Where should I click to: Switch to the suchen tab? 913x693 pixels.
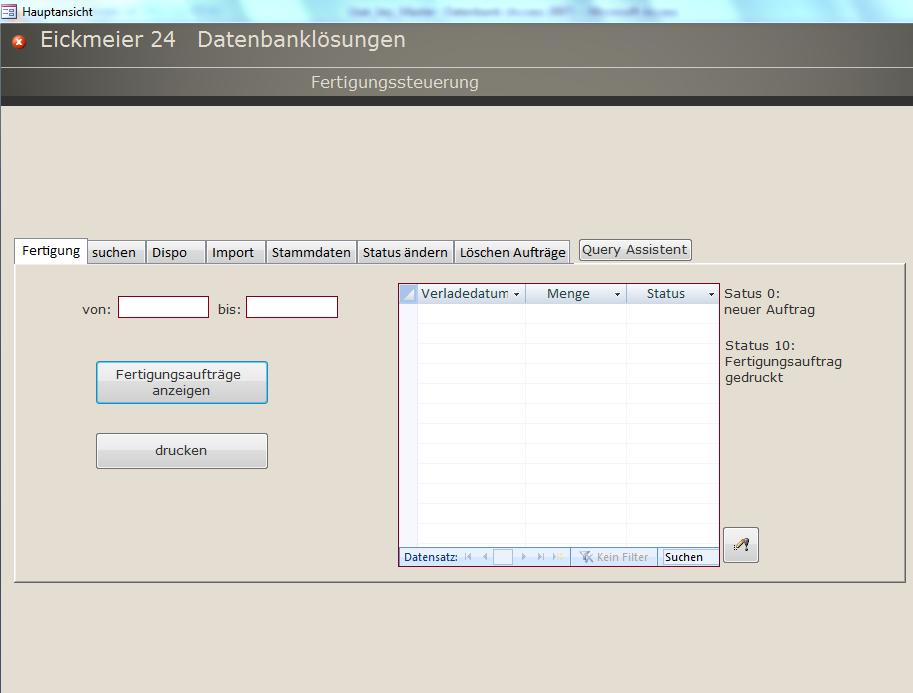tap(115, 252)
